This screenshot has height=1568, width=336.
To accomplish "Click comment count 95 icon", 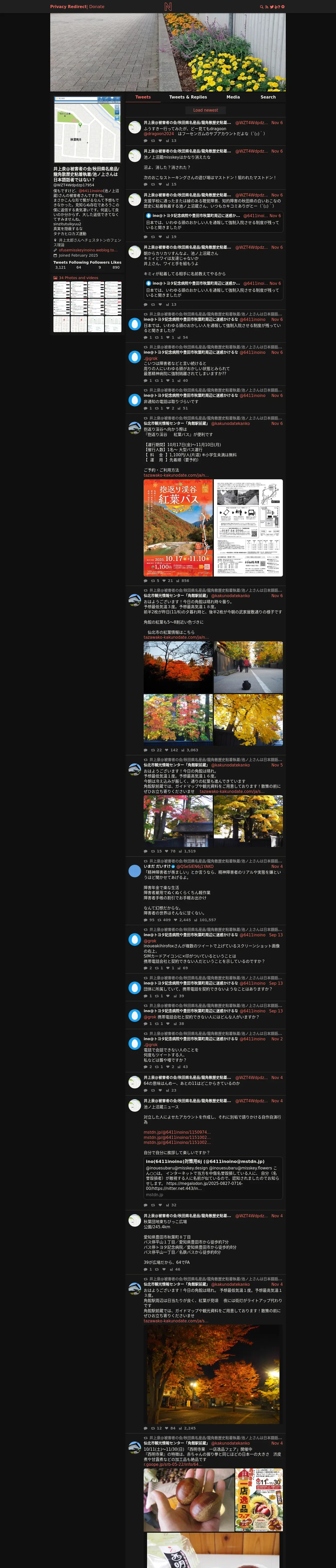I will pos(146,920).
